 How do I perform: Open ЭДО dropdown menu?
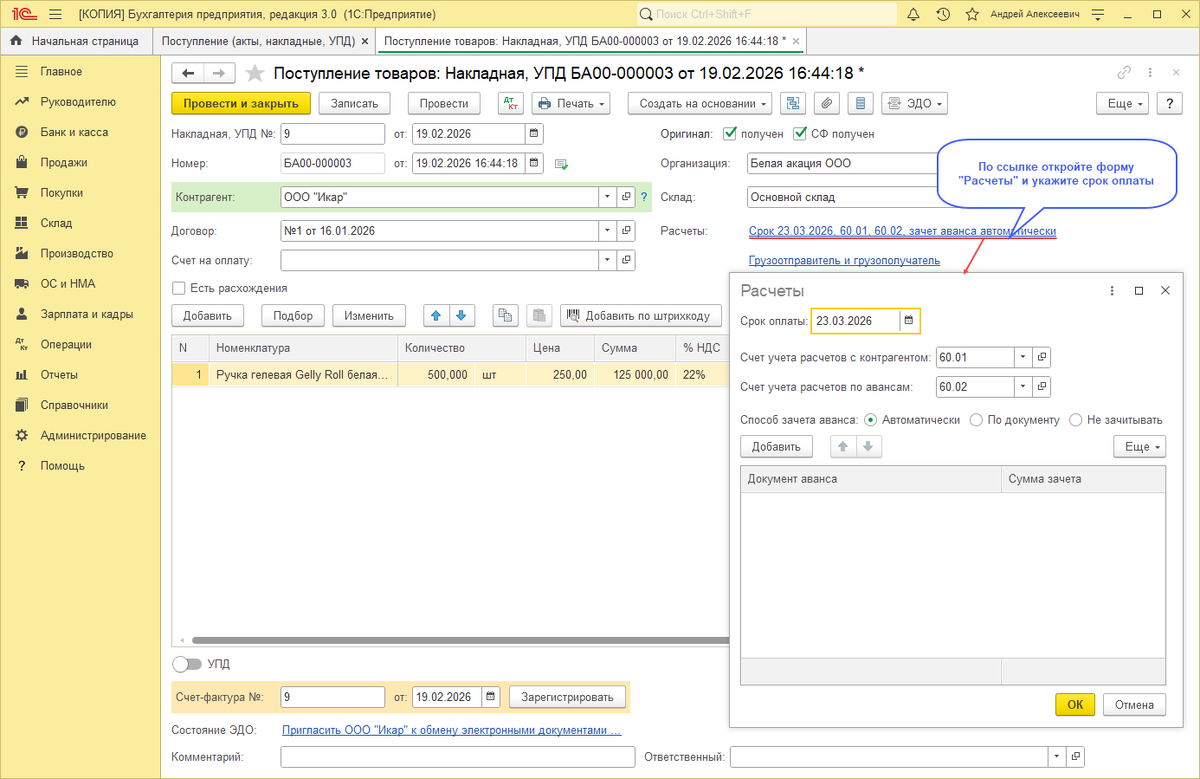pos(915,103)
